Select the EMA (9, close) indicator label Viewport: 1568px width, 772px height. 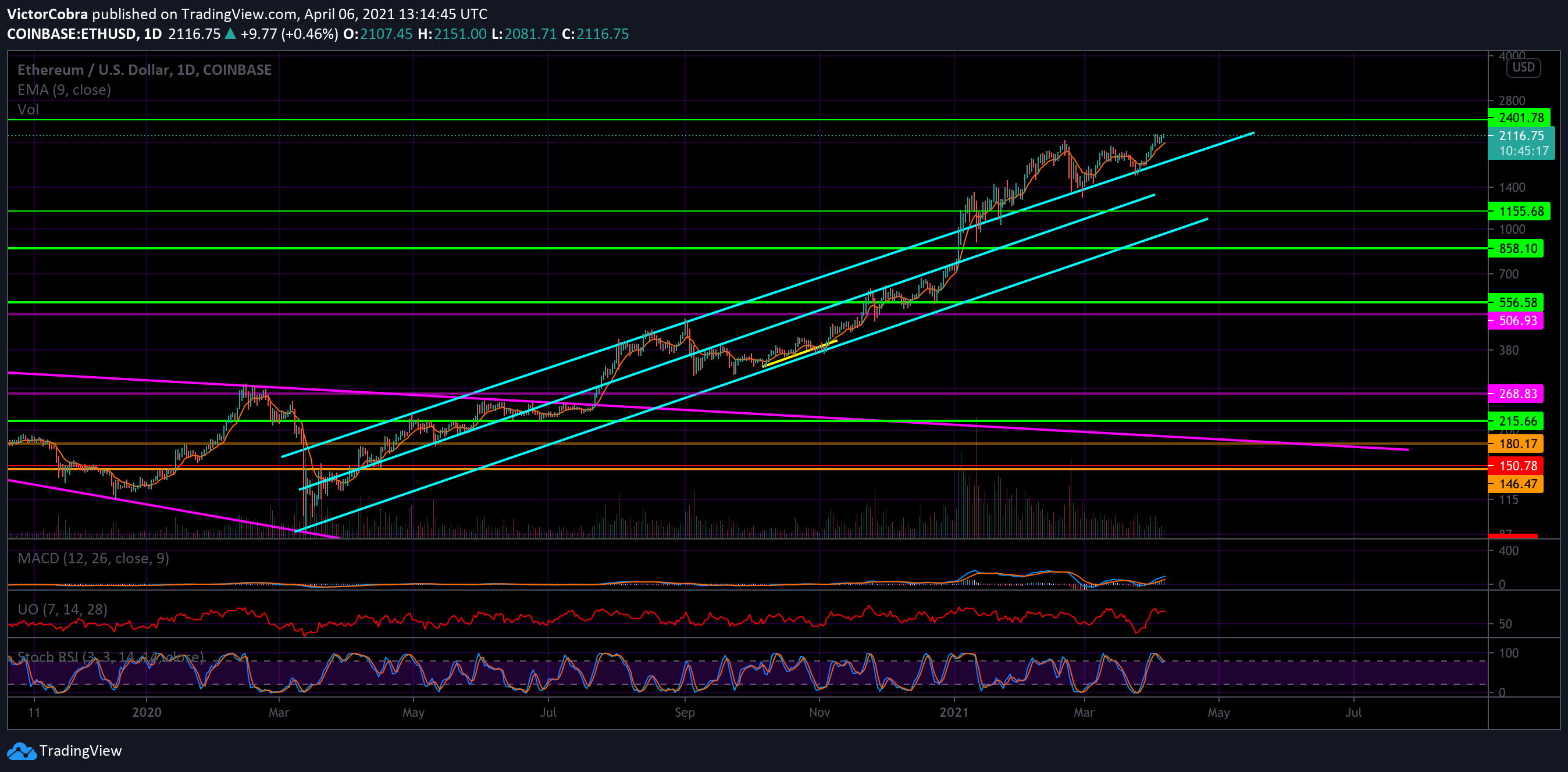pos(64,90)
